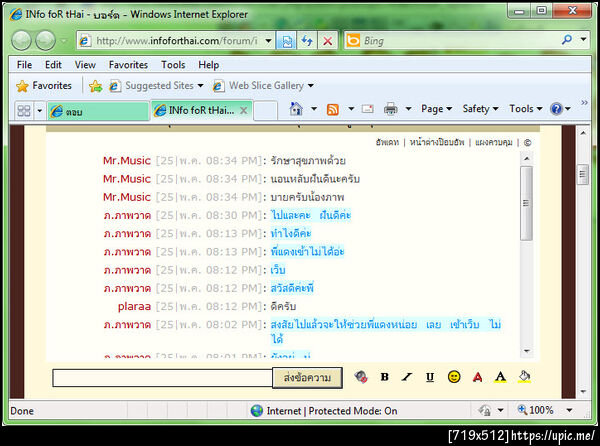The image size is (600, 446).
Task: Select the INfo foR tHai tab
Action: coord(194,111)
